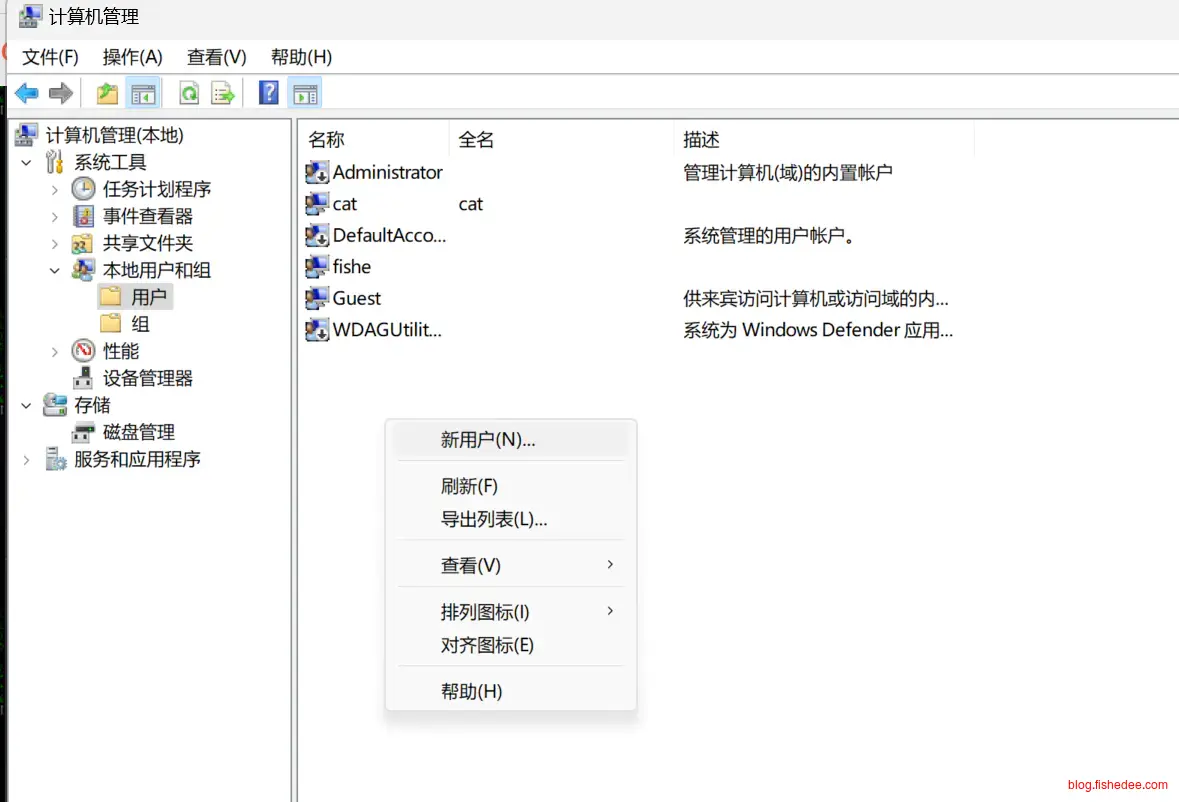Click the Up one level folder icon
The width and height of the screenshot is (1179, 802).
107,94
